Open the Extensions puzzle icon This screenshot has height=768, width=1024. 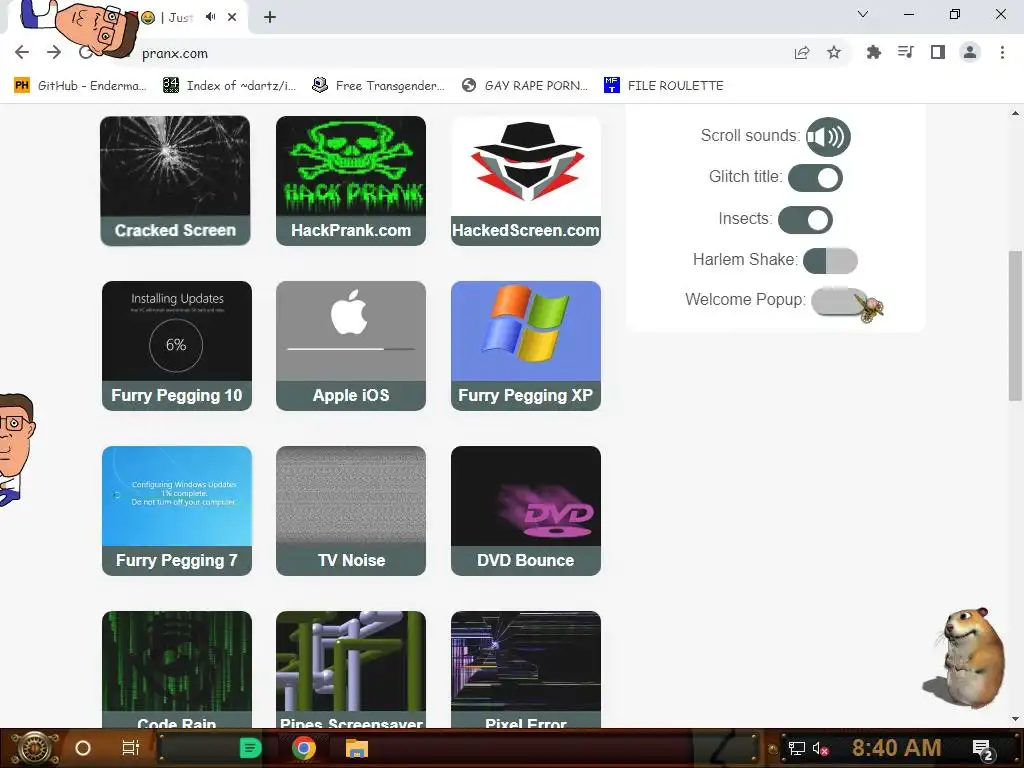[873, 52]
